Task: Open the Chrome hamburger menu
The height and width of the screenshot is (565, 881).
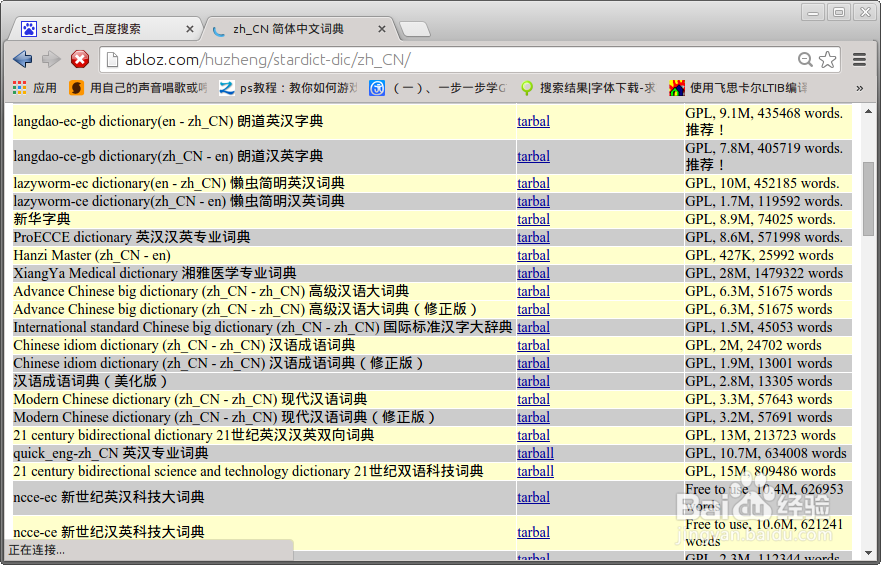Action: click(859, 60)
